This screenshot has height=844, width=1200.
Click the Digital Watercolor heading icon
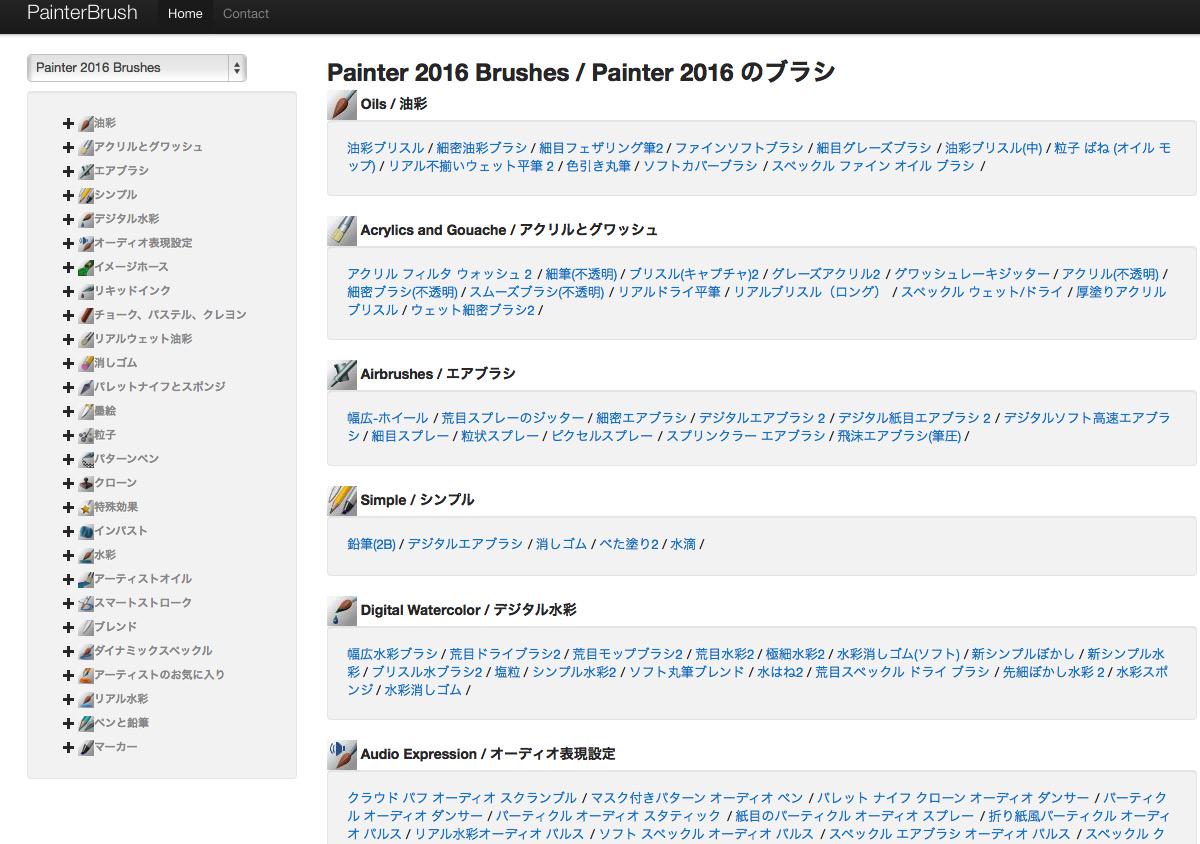click(x=342, y=611)
